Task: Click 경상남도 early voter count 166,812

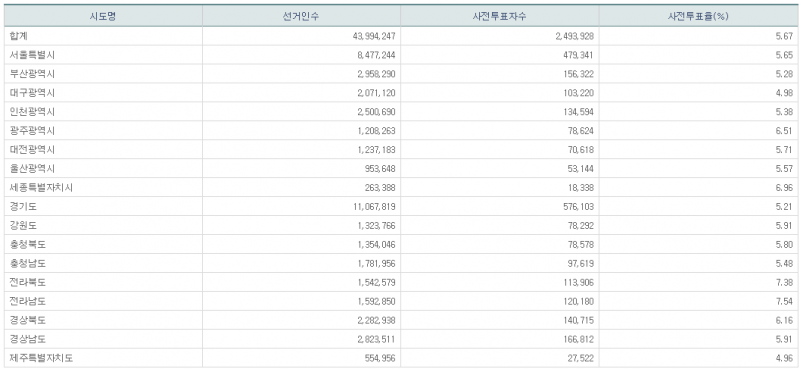Action: (579, 339)
